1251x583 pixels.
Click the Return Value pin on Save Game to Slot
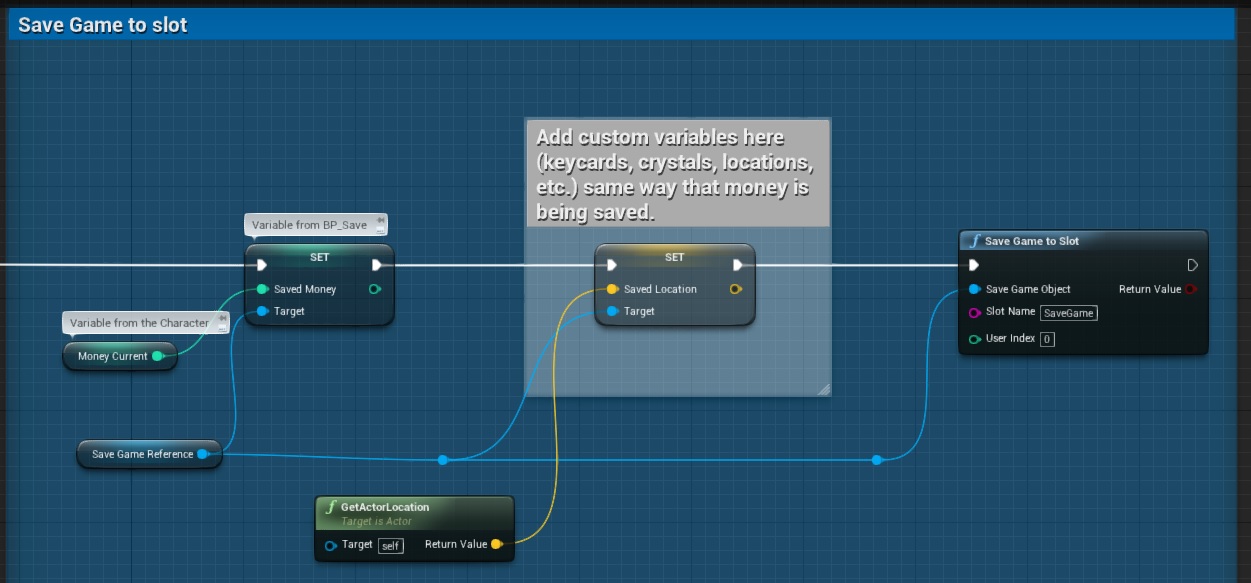[1190, 289]
